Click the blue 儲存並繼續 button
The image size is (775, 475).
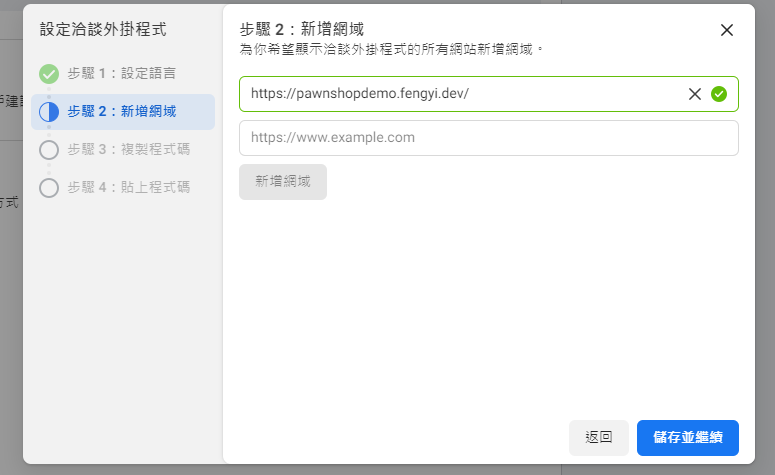tap(687, 437)
